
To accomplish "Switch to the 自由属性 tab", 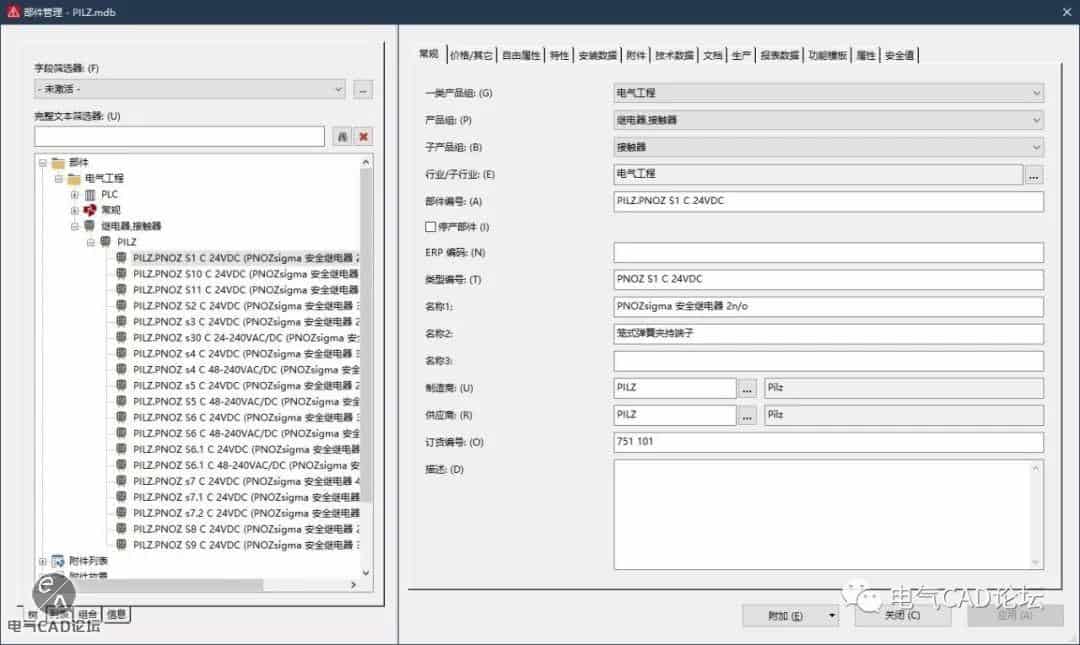I will click(x=521, y=55).
